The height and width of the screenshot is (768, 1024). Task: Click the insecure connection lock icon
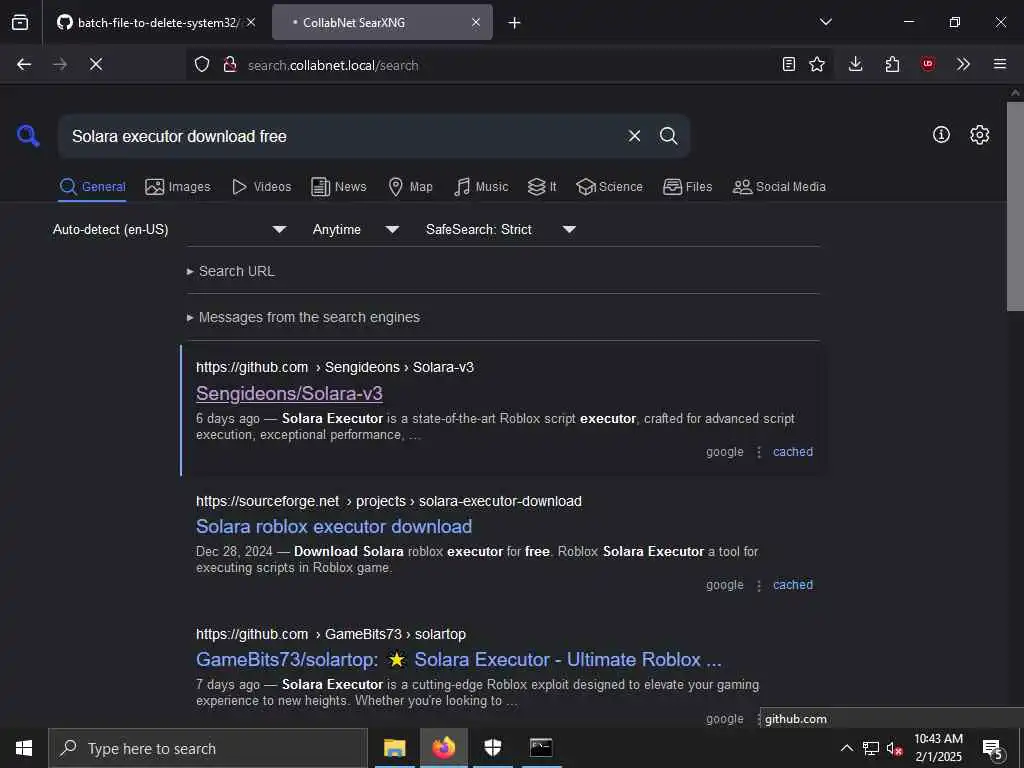229,64
